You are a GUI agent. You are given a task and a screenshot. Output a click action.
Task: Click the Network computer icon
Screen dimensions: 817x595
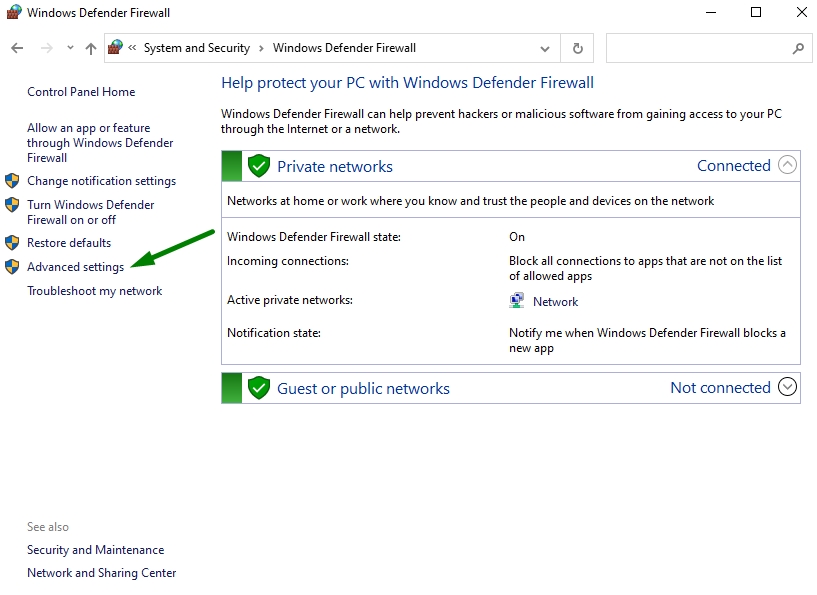coord(516,301)
